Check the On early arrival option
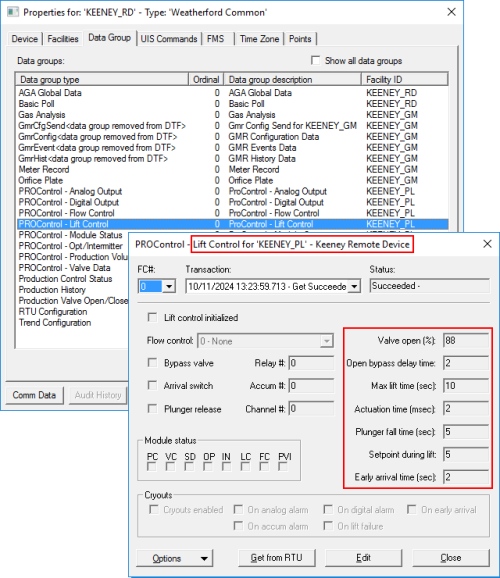 (x=412, y=509)
